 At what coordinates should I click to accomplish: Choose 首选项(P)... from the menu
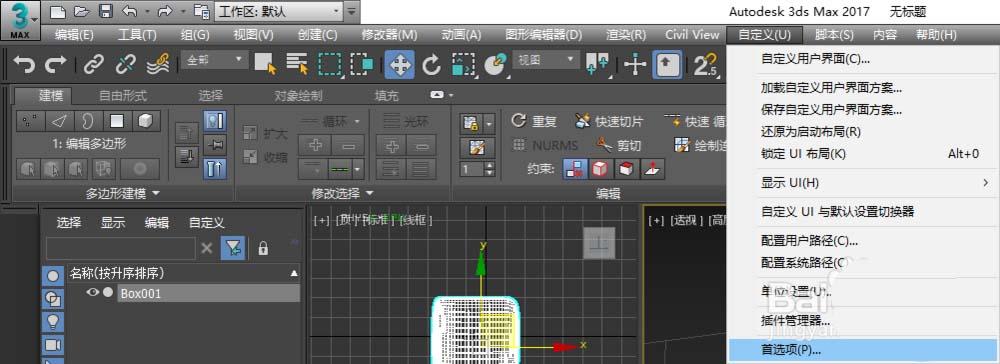(863, 350)
